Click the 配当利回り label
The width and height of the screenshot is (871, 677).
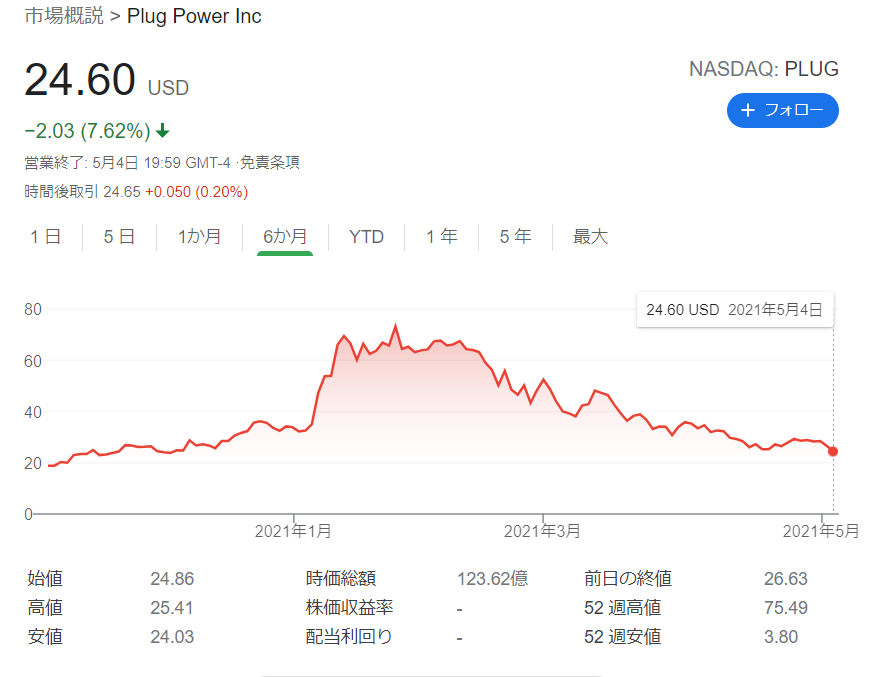(349, 636)
